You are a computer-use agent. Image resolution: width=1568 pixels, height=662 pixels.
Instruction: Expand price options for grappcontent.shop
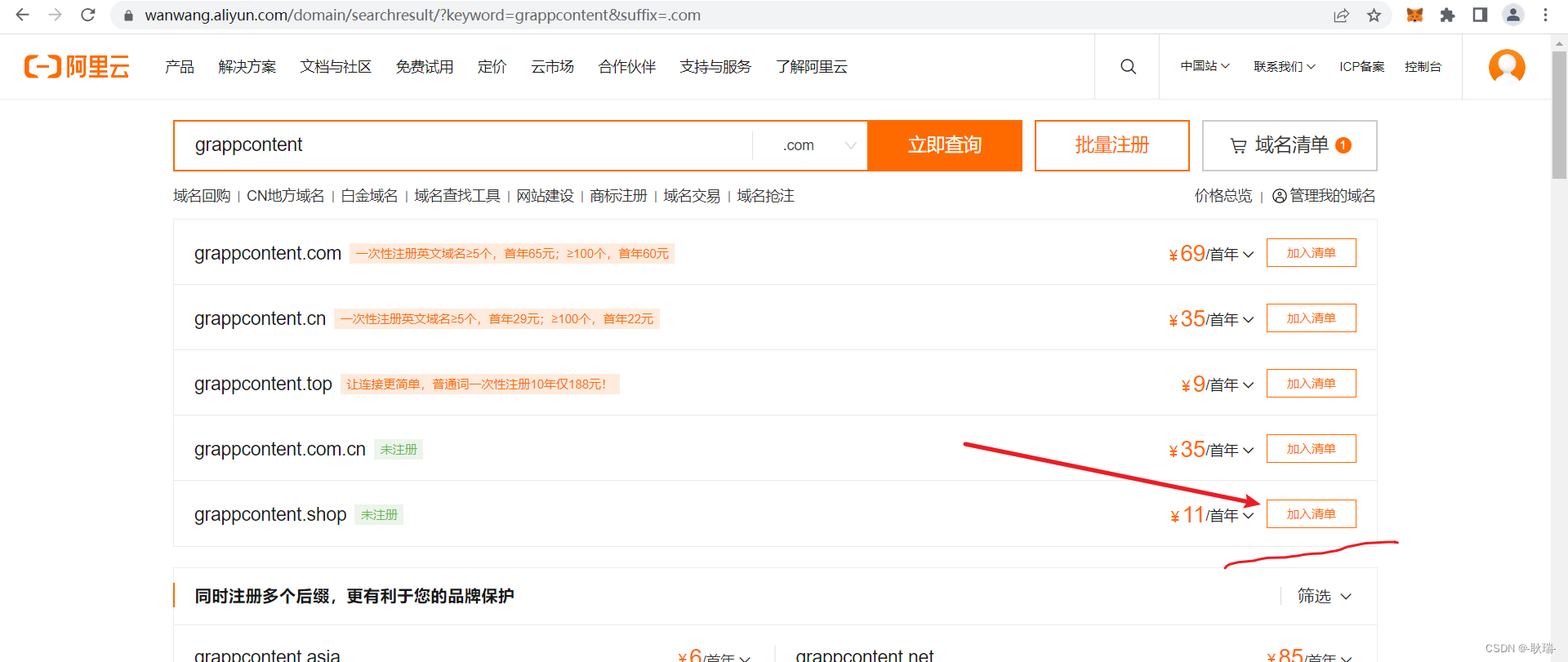point(1248,516)
